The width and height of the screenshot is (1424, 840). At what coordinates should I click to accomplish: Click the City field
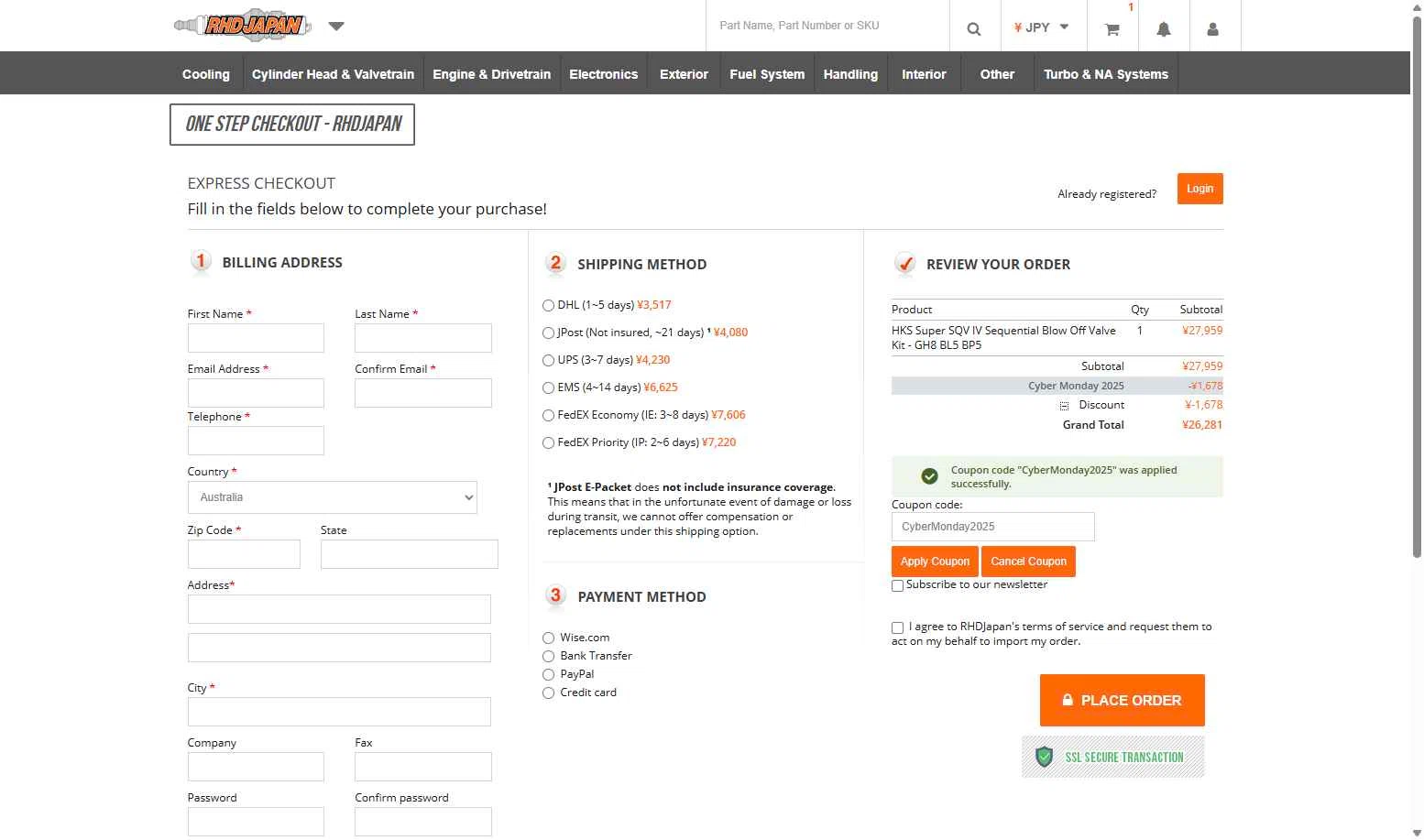339,712
